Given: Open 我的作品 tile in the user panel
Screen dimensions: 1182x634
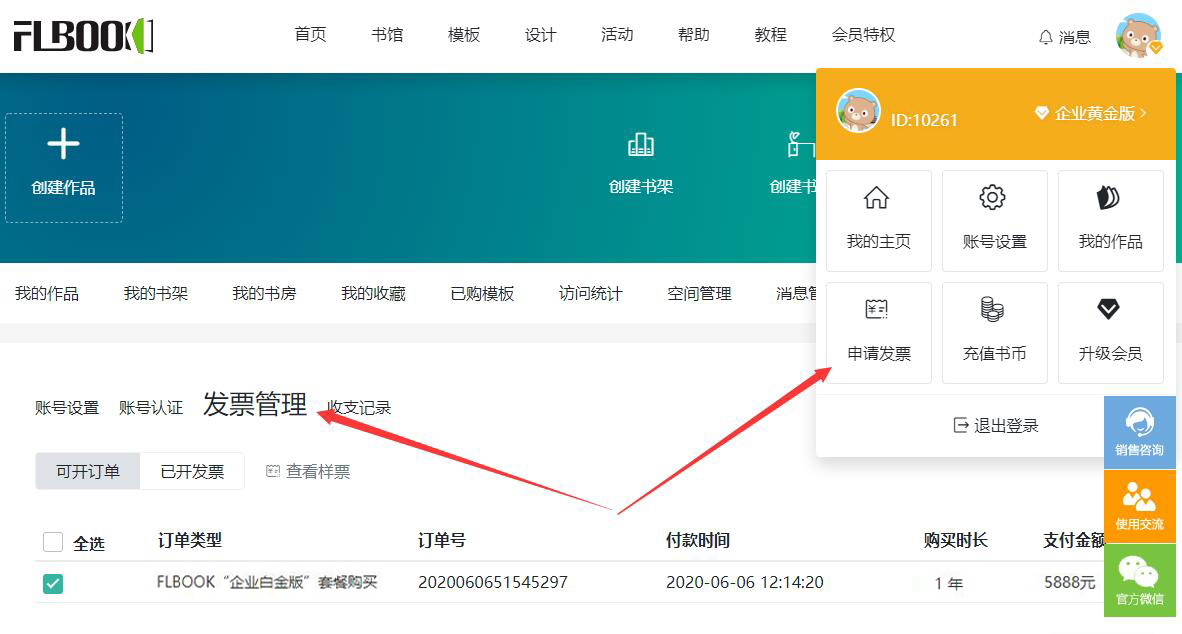Looking at the screenshot, I should click(1110, 220).
